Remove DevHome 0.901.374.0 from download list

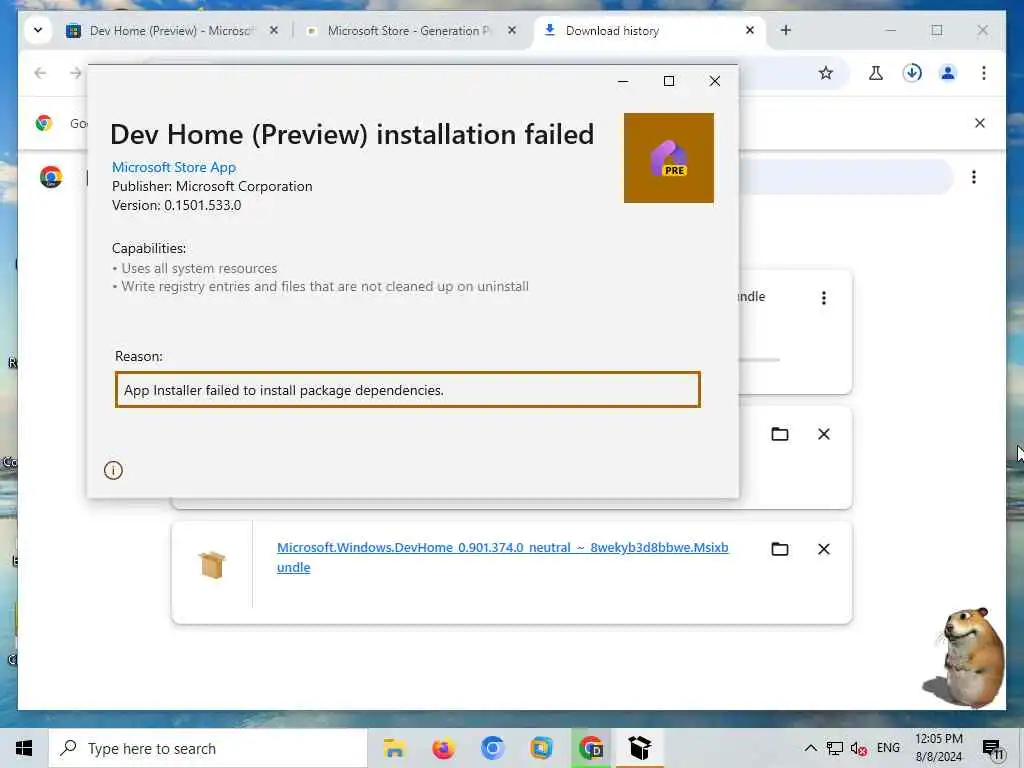pos(824,549)
